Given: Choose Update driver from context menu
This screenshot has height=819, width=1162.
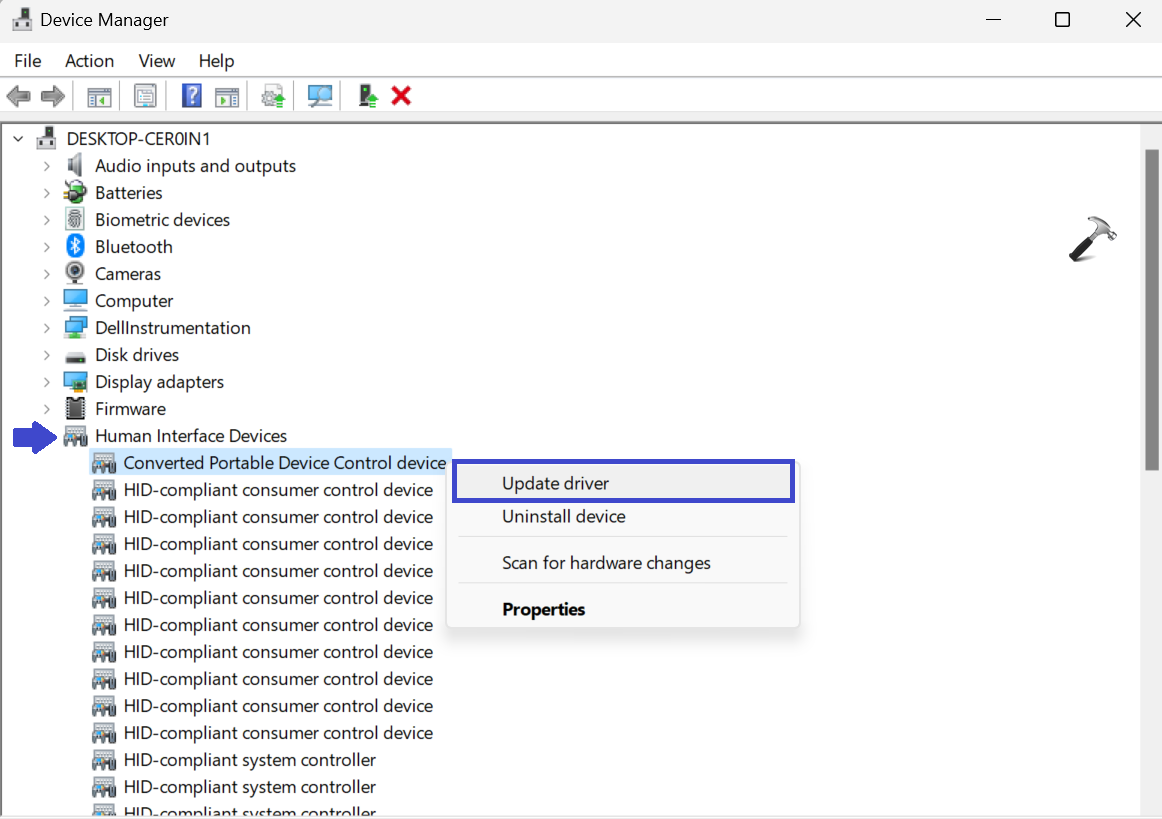Looking at the screenshot, I should pyautogui.click(x=555, y=483).
